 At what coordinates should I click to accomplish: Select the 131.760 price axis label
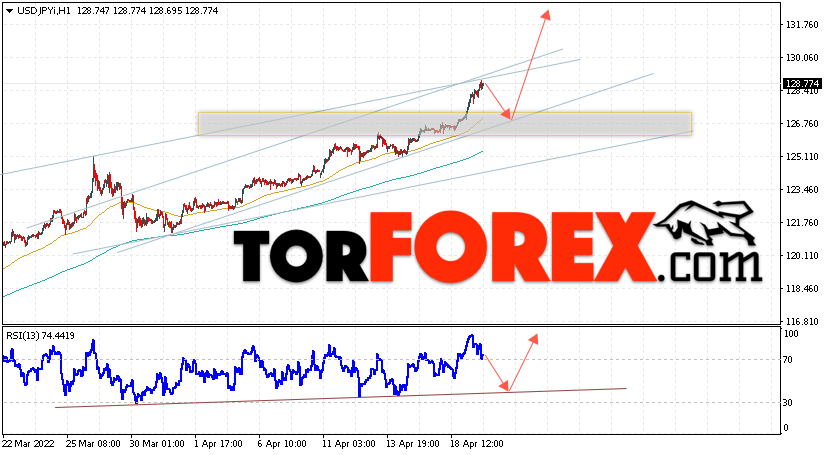pos(802,25)
